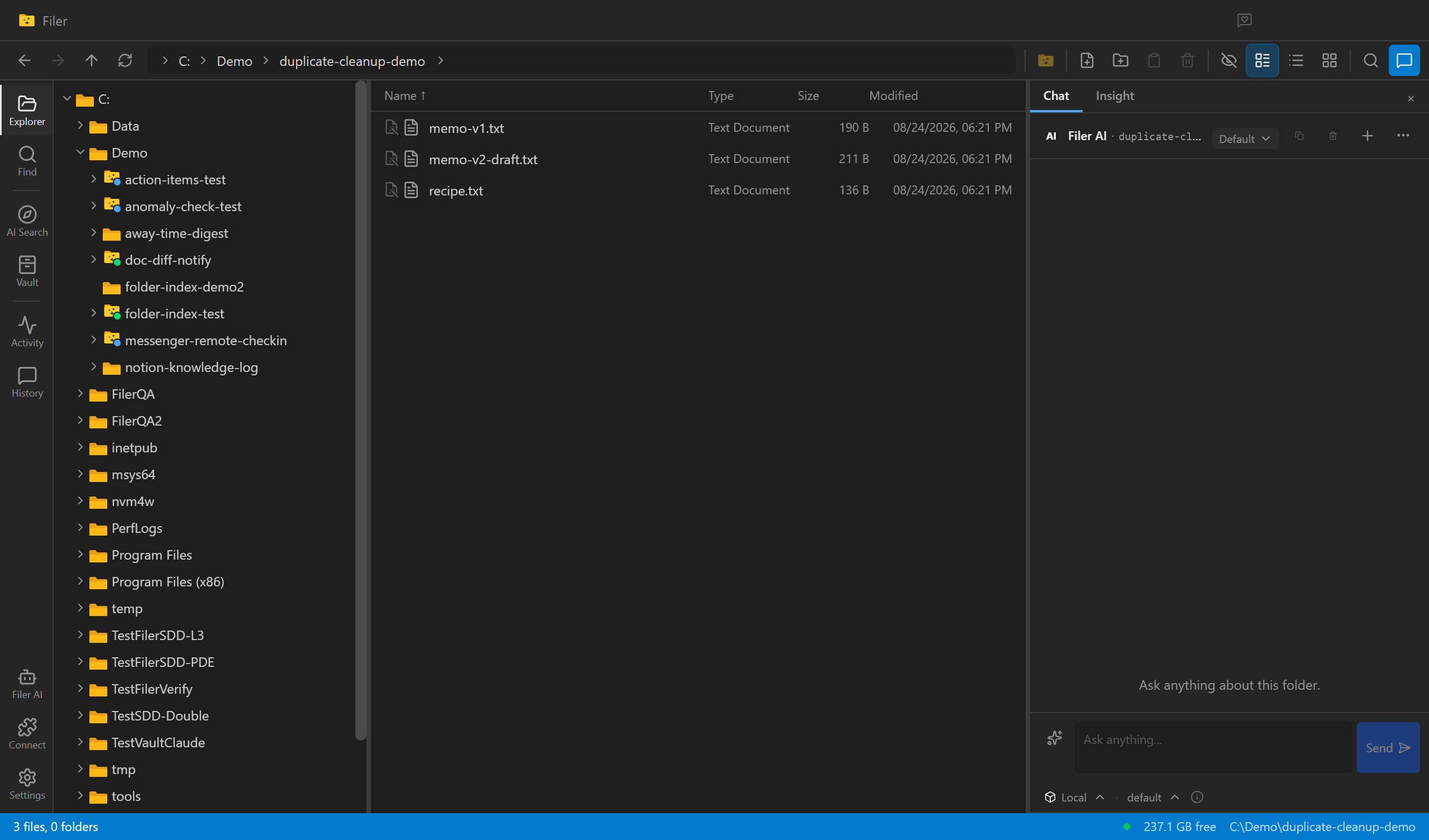Open the Local model selector
Screen dimensions: 1429x840
(x=1074, y=797)
